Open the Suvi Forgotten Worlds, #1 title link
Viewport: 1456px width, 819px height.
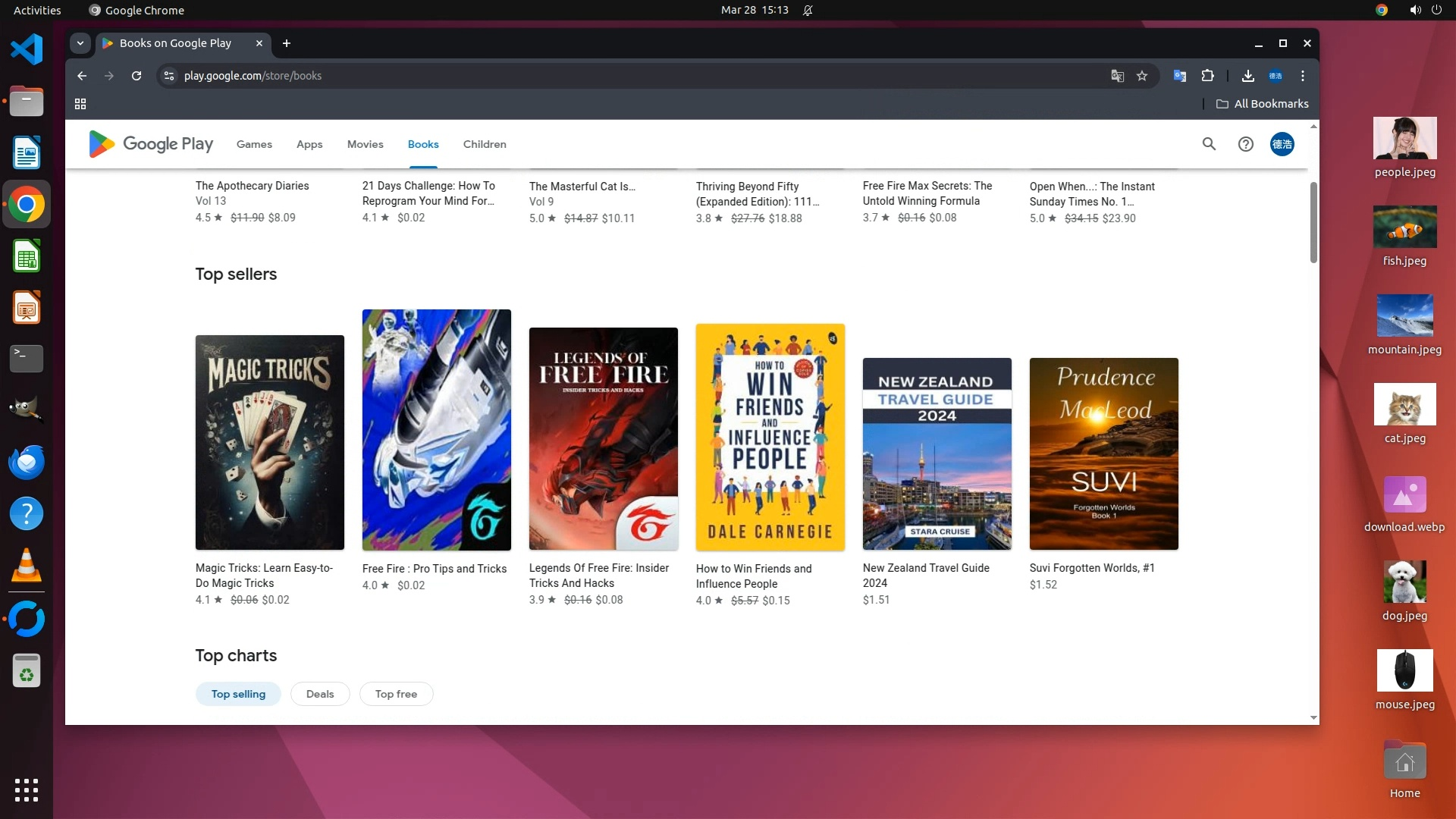[x=1091, y=568]
